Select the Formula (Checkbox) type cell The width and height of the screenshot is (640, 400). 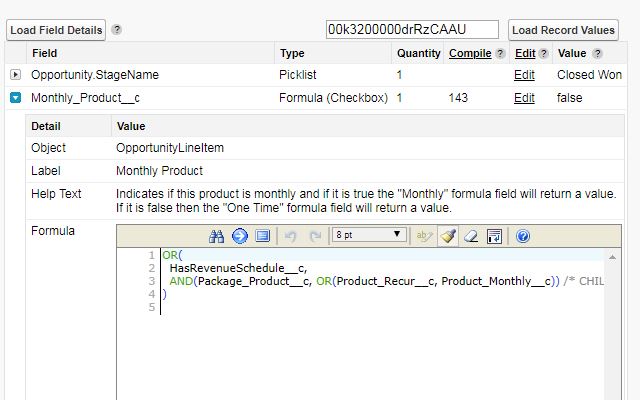click(333, 98)
